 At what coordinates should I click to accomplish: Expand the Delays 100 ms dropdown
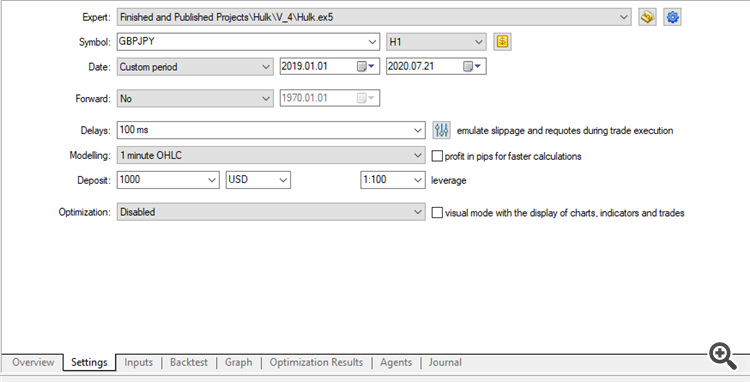pos(418,130)
